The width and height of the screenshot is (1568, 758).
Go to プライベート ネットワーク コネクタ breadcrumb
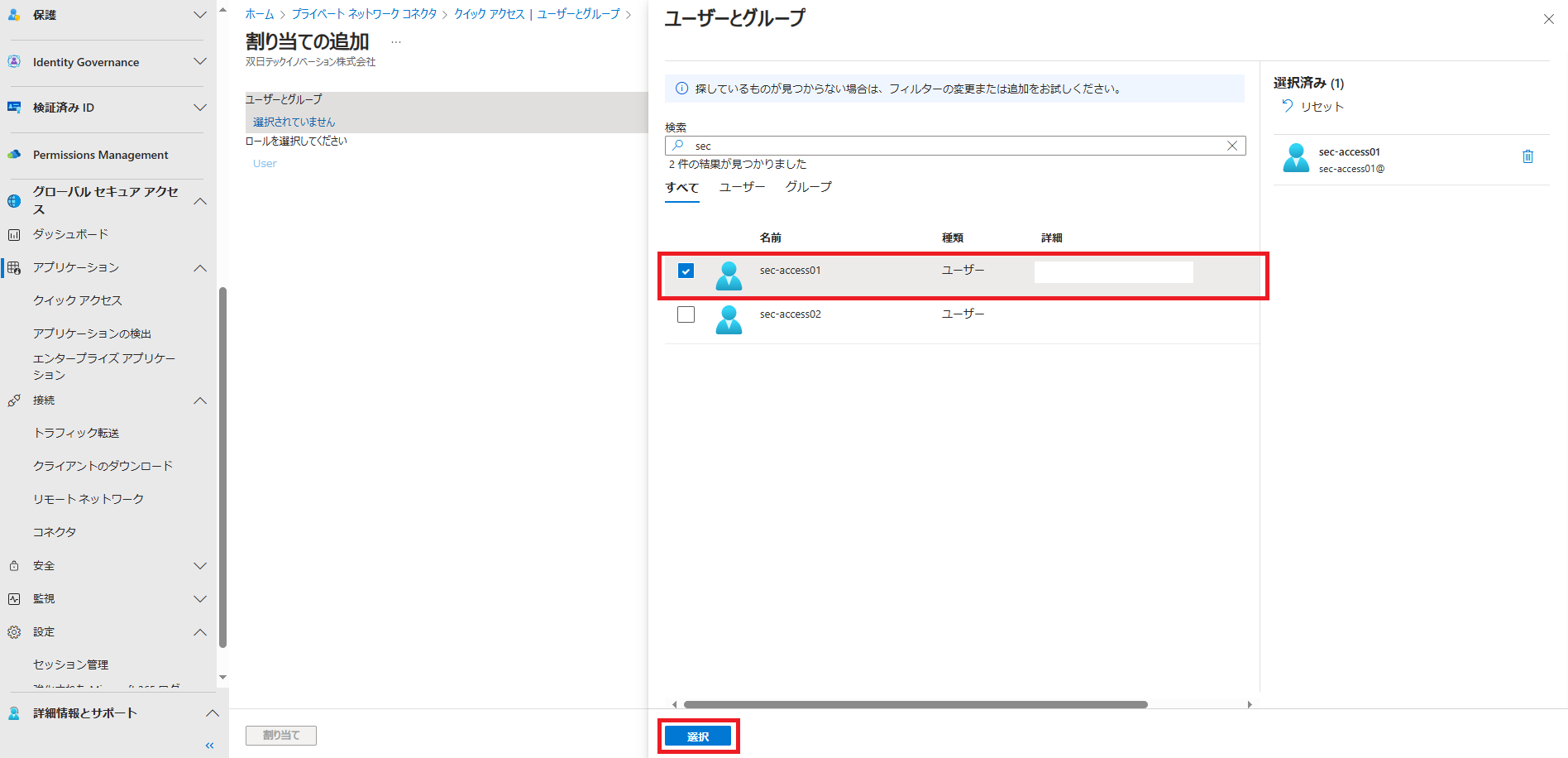(364, 14)
